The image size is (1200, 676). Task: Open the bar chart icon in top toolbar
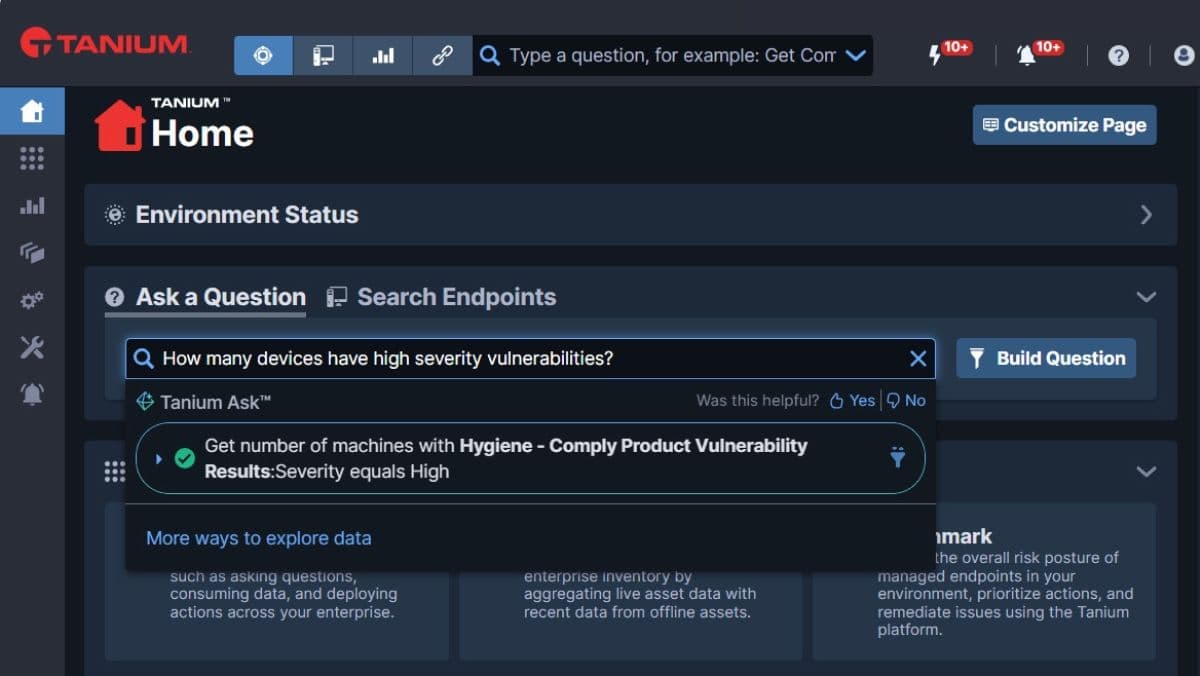382,56
